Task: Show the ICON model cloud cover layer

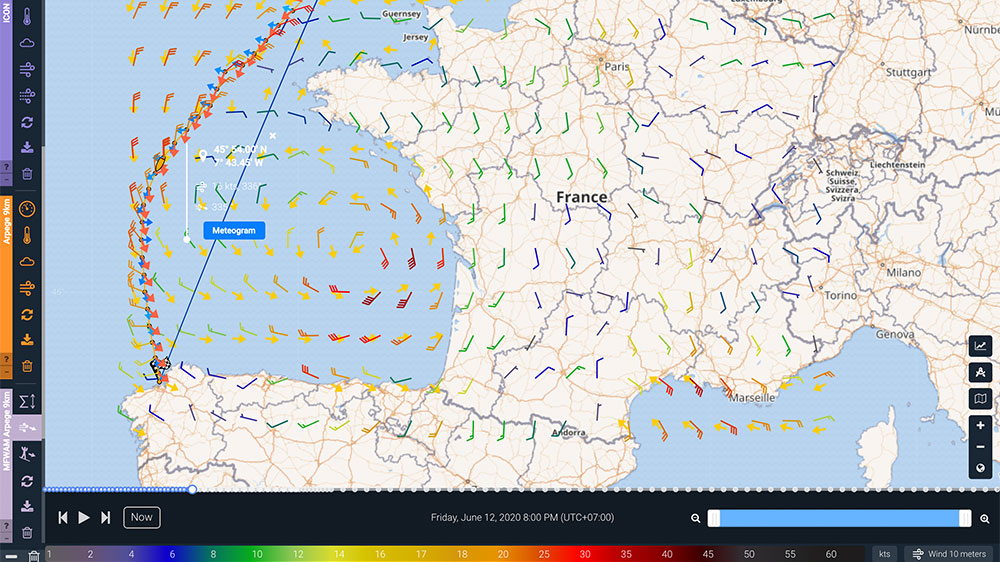Action: 27,43
